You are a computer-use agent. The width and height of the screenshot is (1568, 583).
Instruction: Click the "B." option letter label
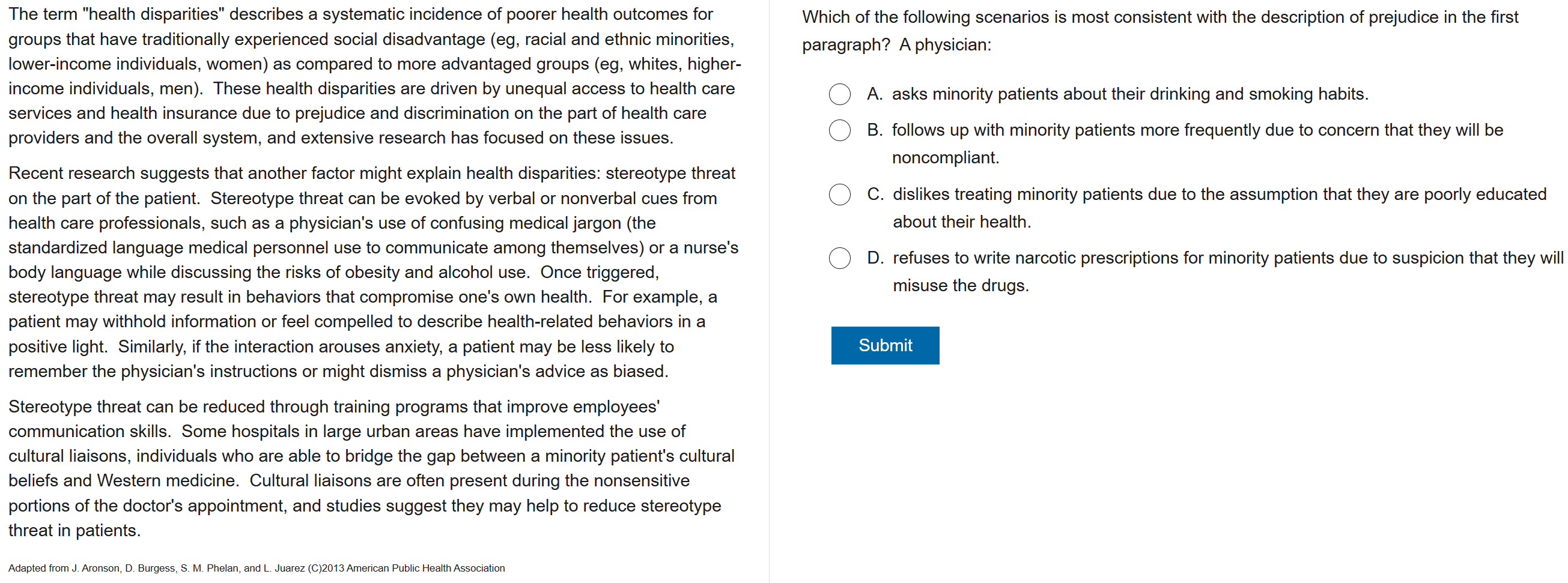pos(875,130)
